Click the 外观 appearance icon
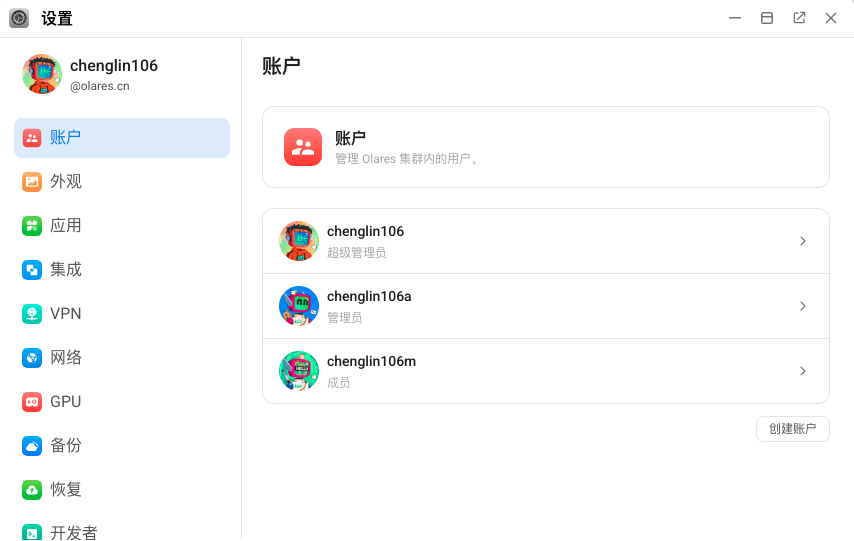The width and height of the screenshot is (854, 541). pos(32,182)
